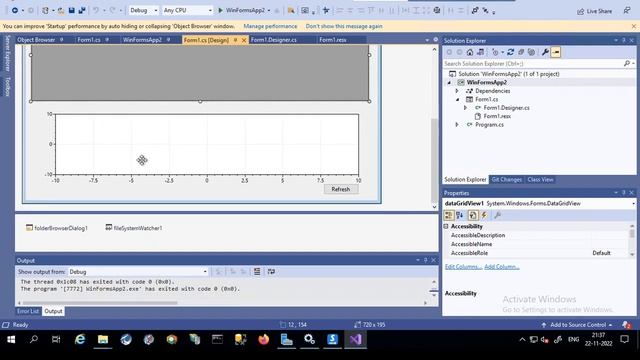The image size is (640, 360).
Task: Click Don't show this message again
Action: pos(344,26)
